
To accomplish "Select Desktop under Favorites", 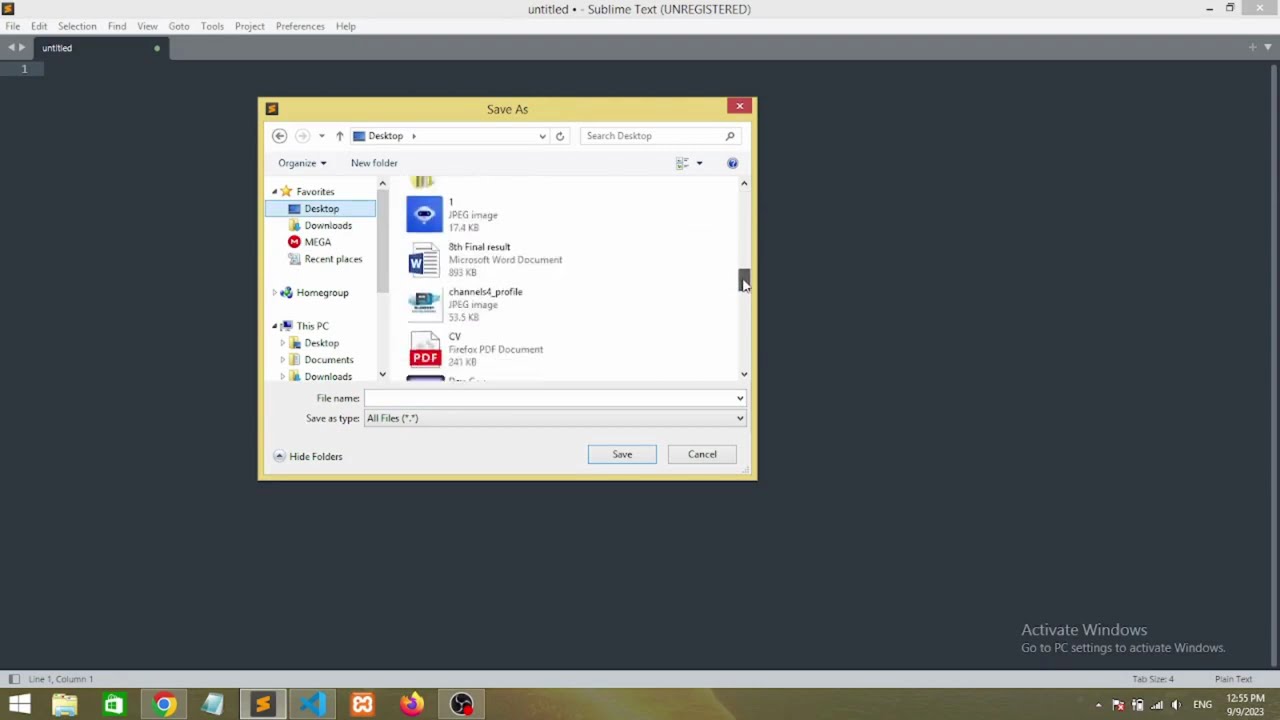I will (321, 209).
